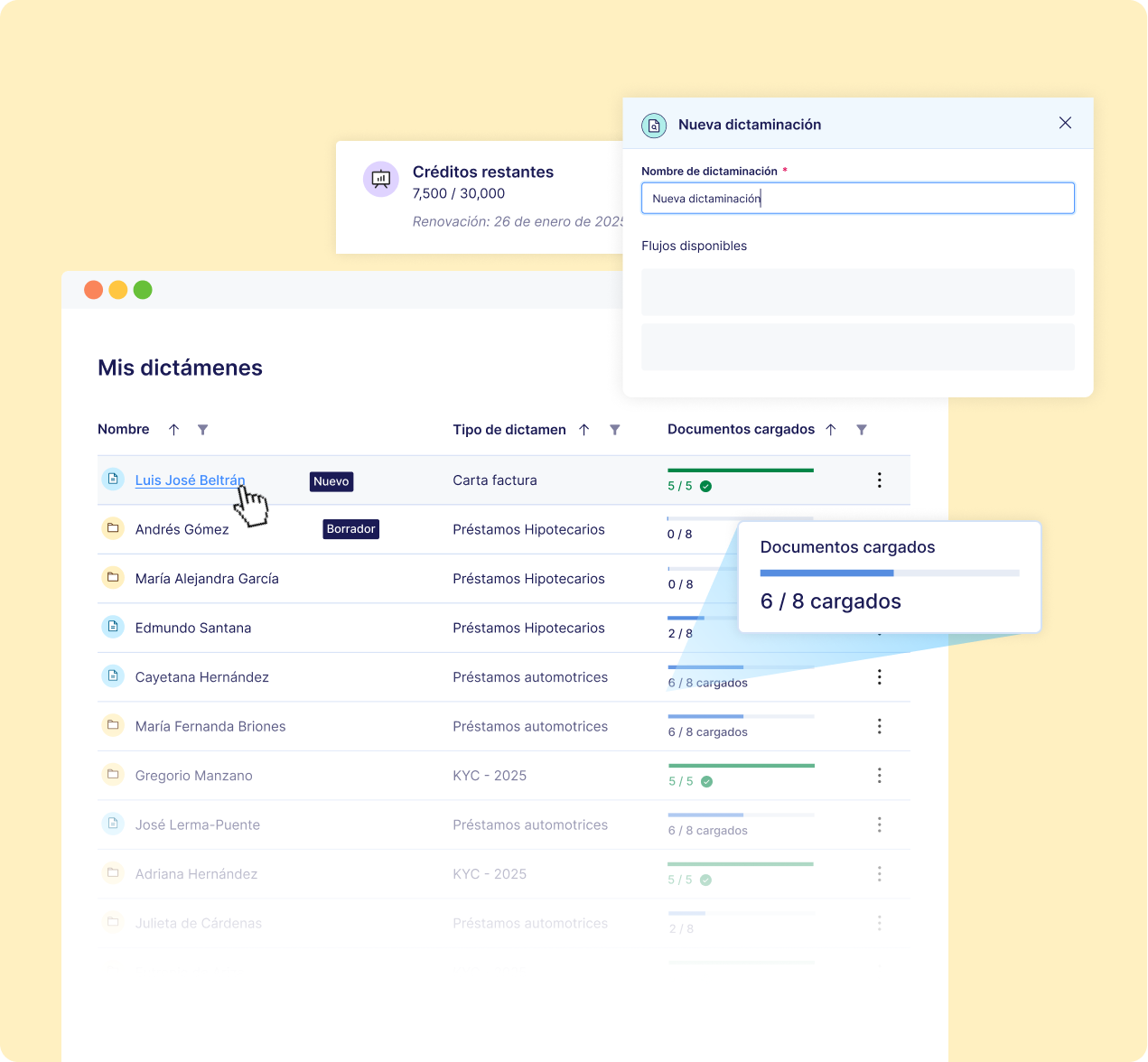
Task: Click the presentation icon on the Créditos restantes card
Action: pos(380,179)
